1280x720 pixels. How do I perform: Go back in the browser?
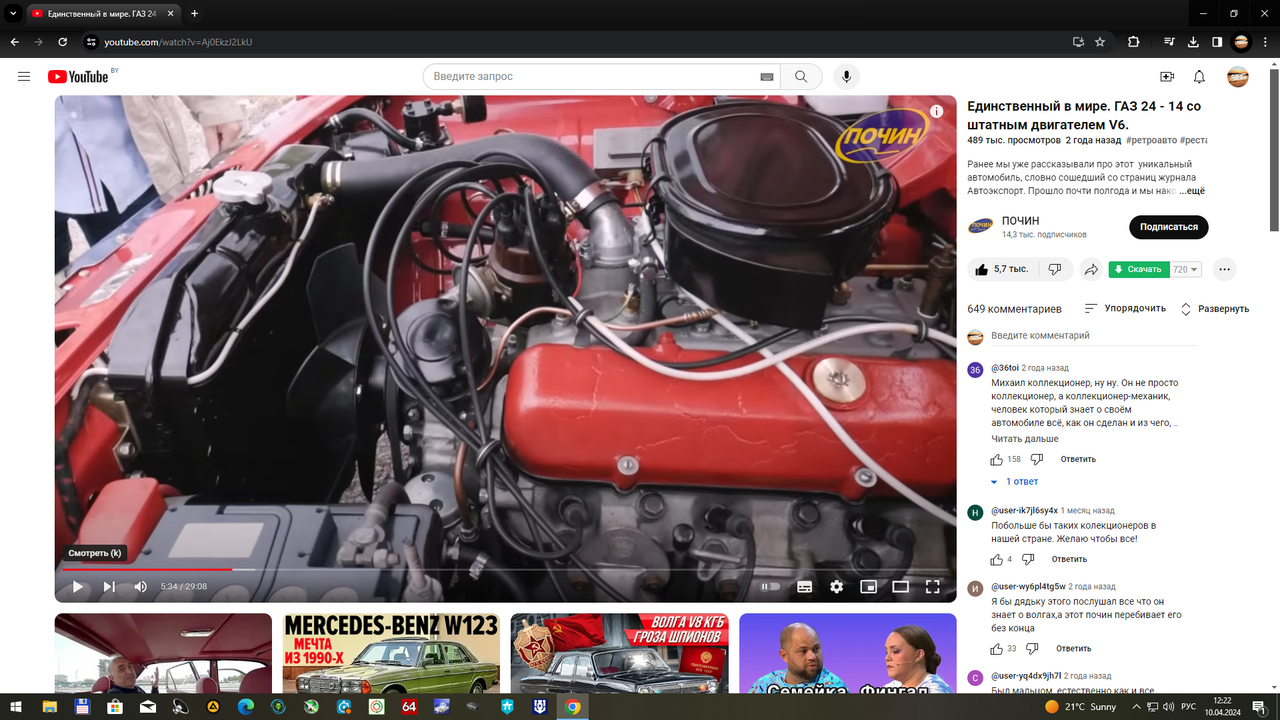(14, 42)
